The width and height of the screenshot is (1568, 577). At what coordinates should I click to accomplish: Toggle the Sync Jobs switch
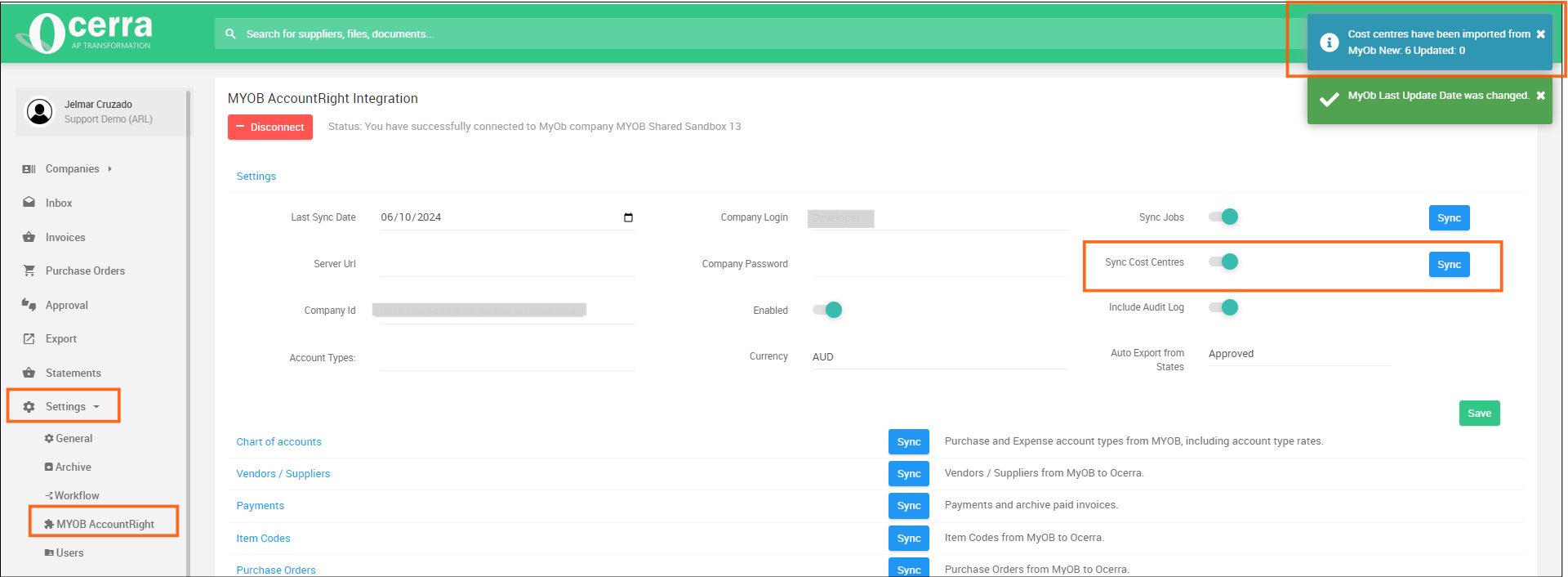click(1223, 217)
